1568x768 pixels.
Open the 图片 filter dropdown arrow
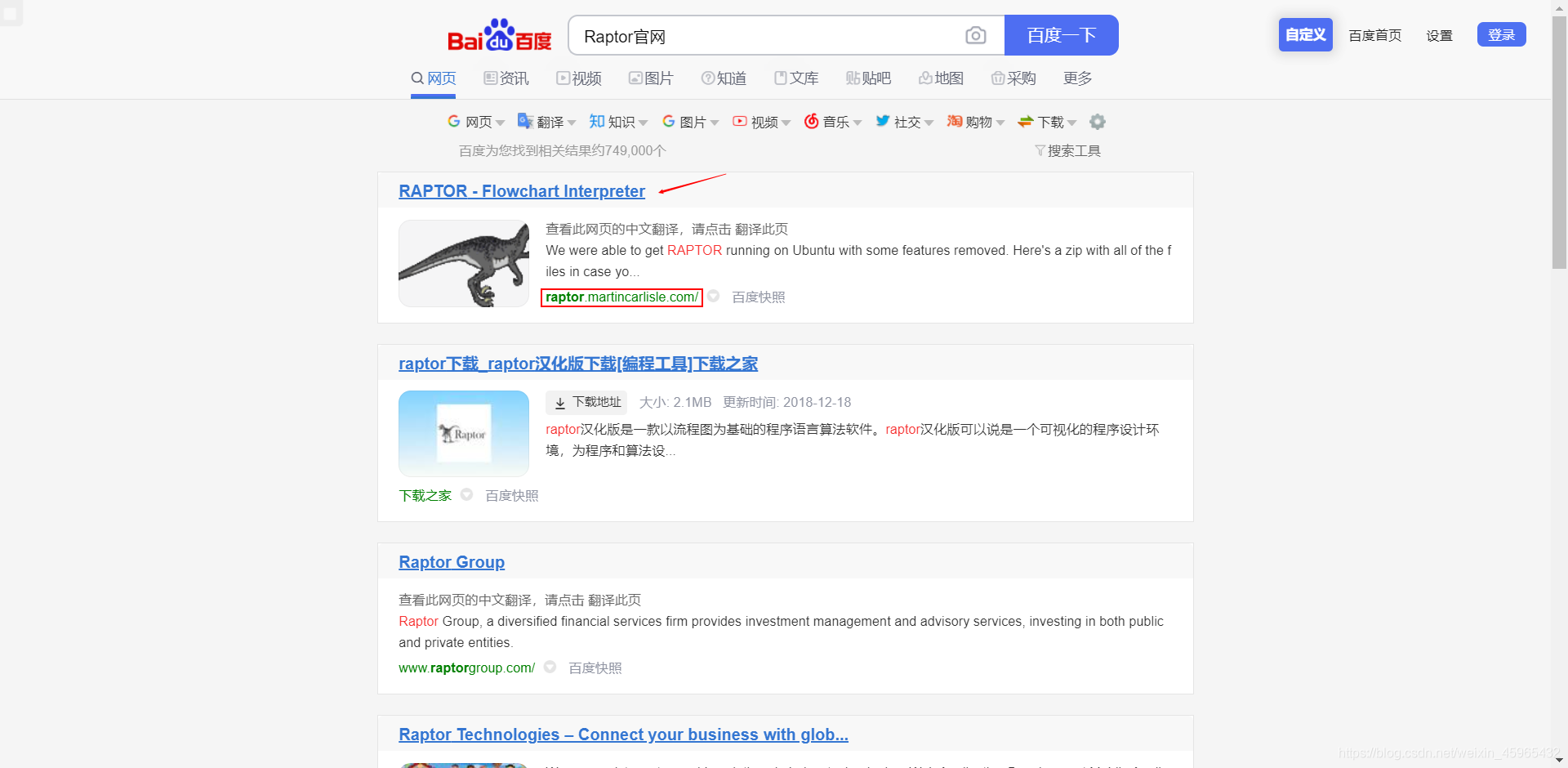point(715,121)
